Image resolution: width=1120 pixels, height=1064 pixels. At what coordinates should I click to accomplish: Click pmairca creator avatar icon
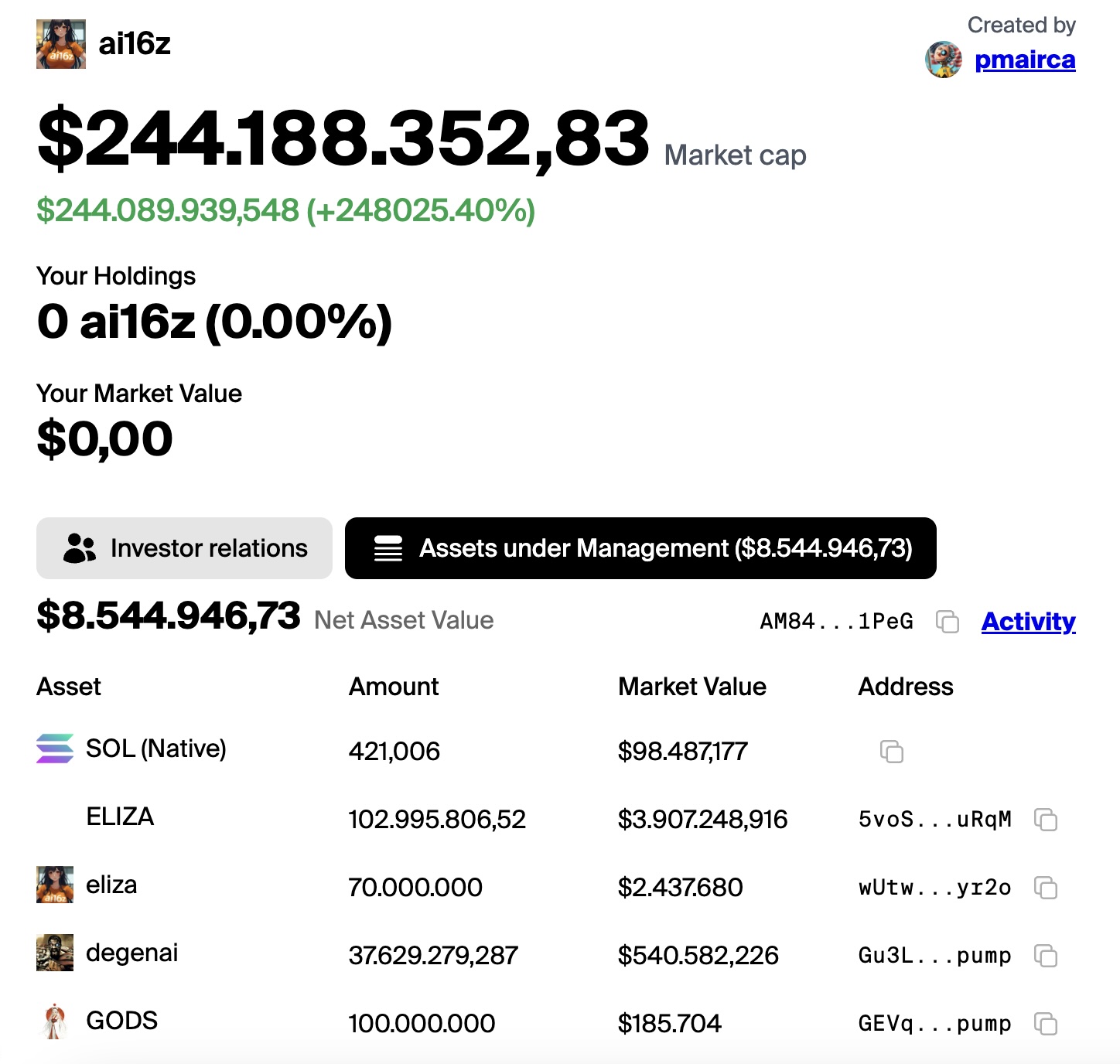click(944, 60)
